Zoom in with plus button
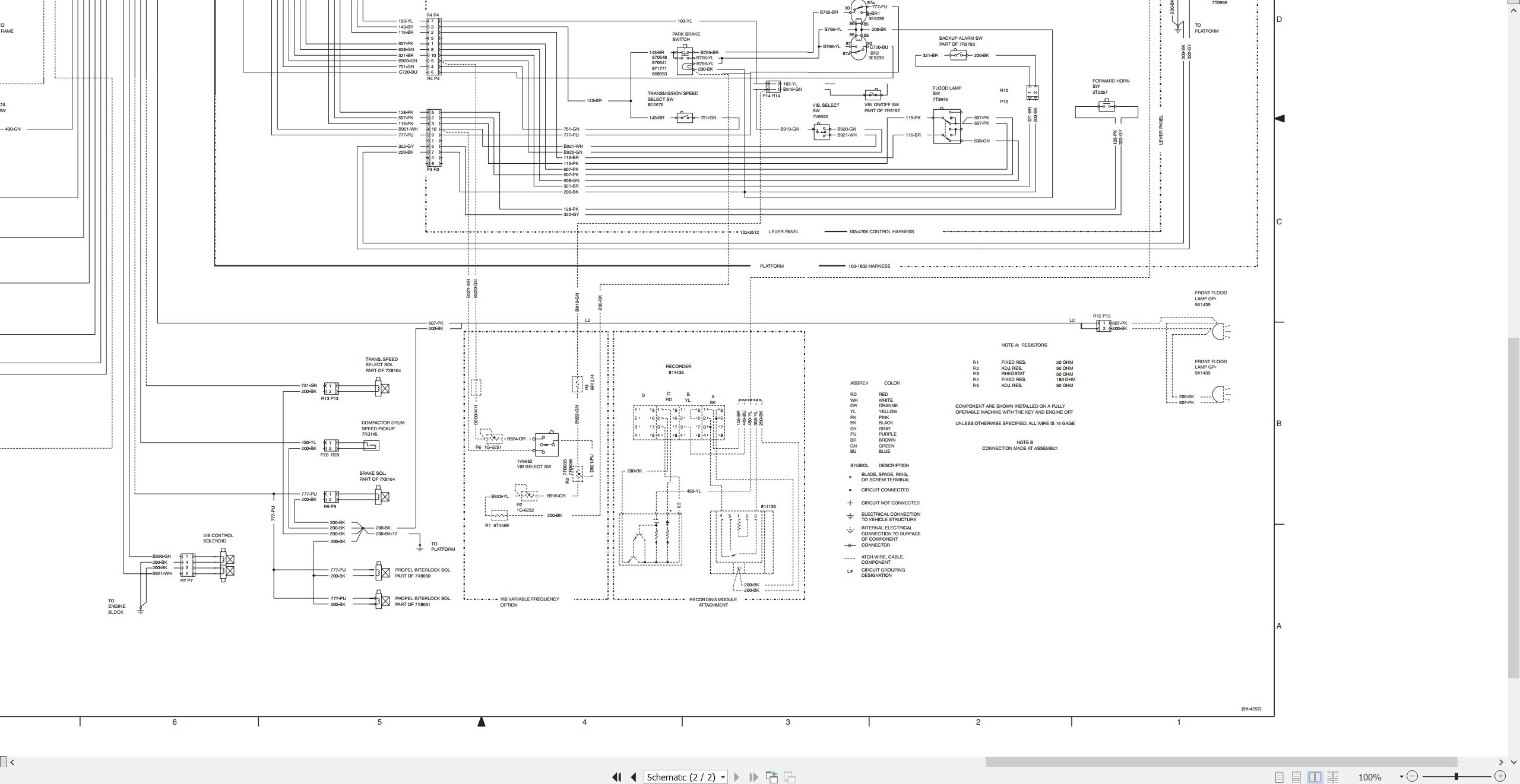 coord(1500,776)
